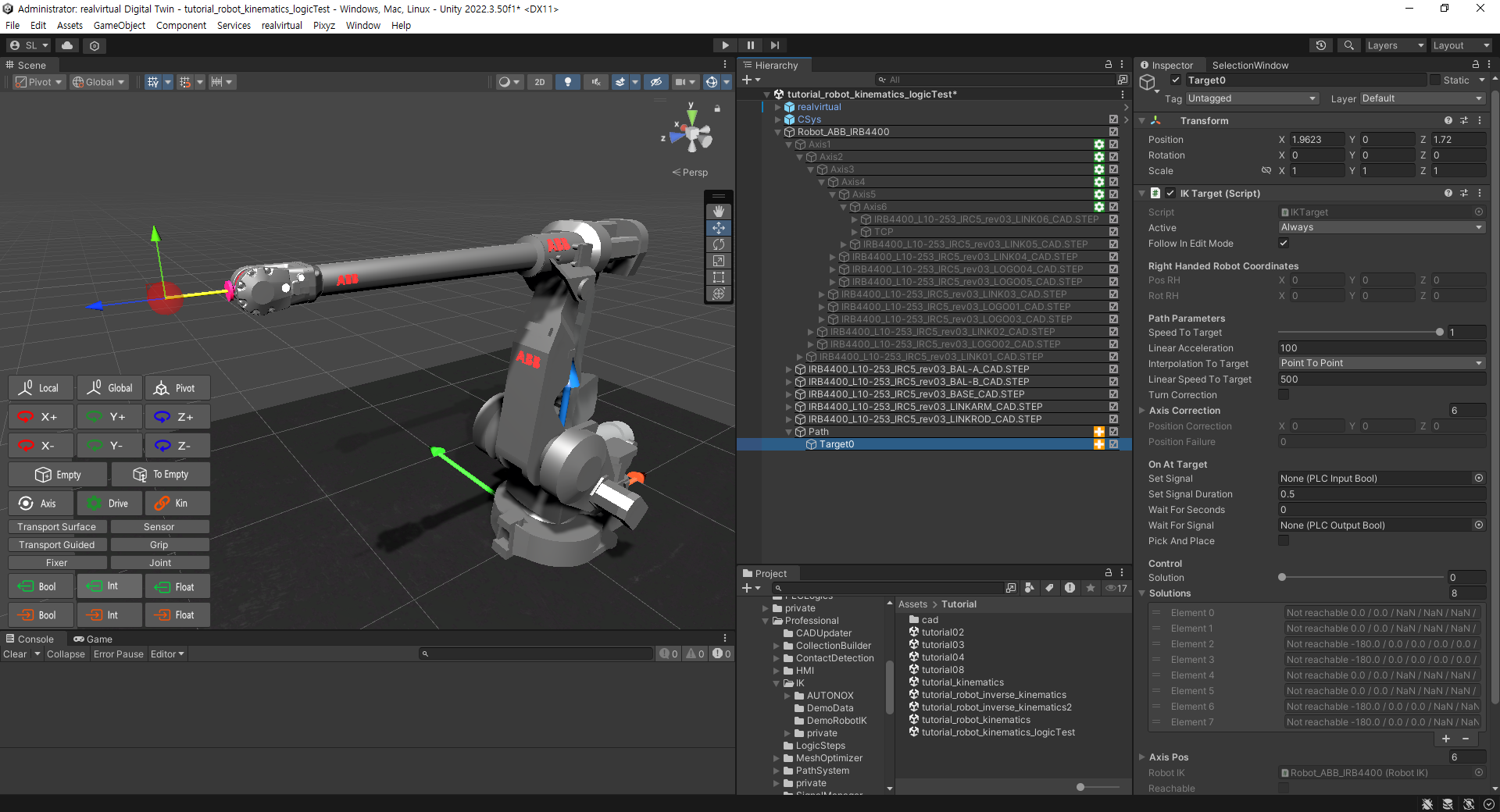Screen dimensions: 1500x812
Task: Collapse the Path hierarchy node
Action: pos(789,432)
